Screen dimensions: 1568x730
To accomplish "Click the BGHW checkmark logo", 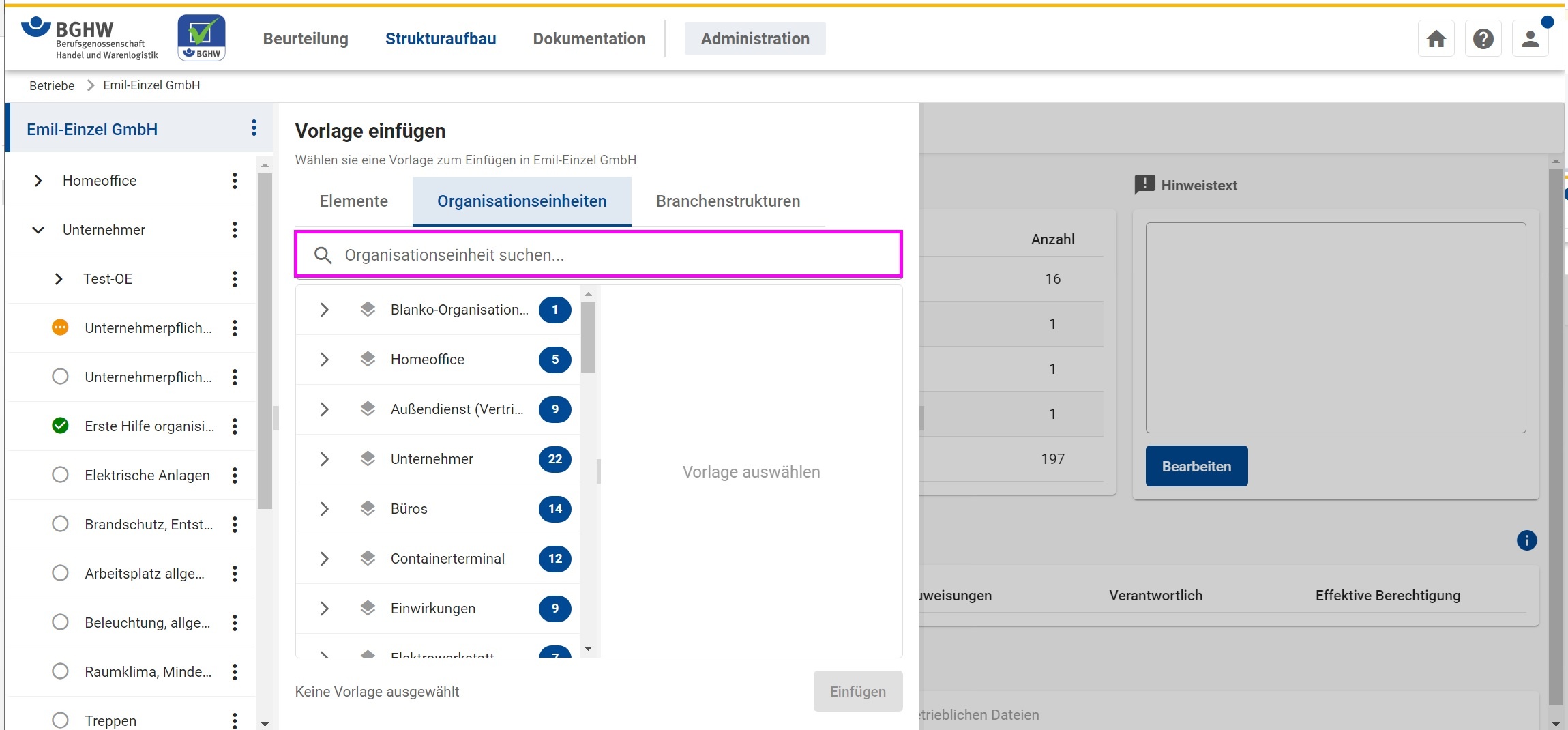I will tap(201, 38).
